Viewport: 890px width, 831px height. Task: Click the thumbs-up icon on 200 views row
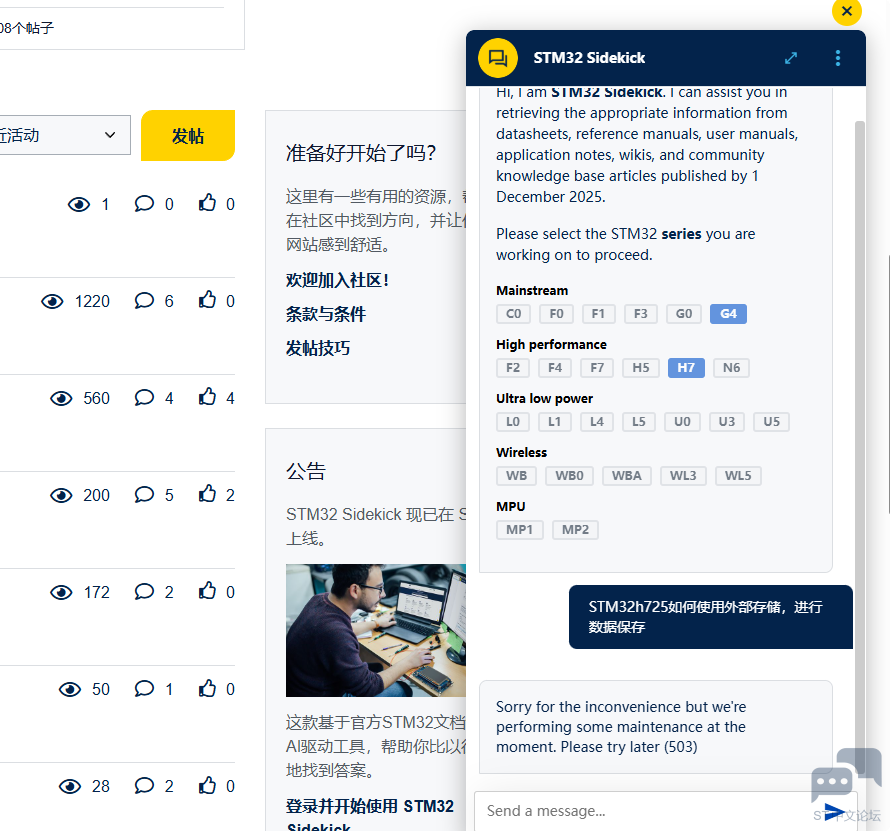207,493
